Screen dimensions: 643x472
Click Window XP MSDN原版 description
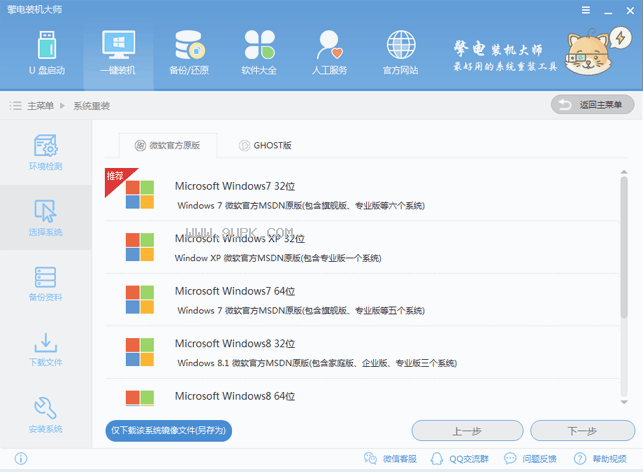(x=278, y=258)
